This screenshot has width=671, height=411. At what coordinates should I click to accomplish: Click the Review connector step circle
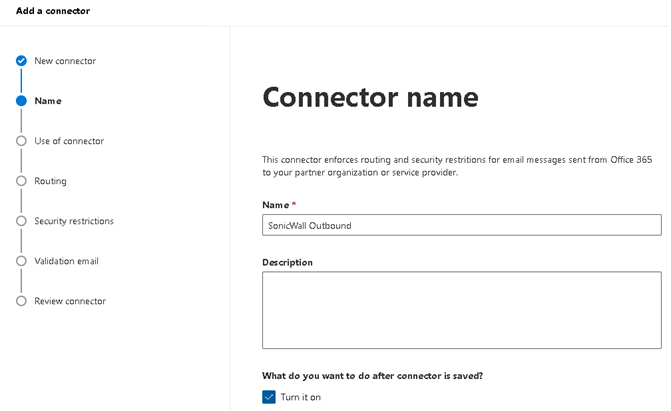(x=21, y=301)
